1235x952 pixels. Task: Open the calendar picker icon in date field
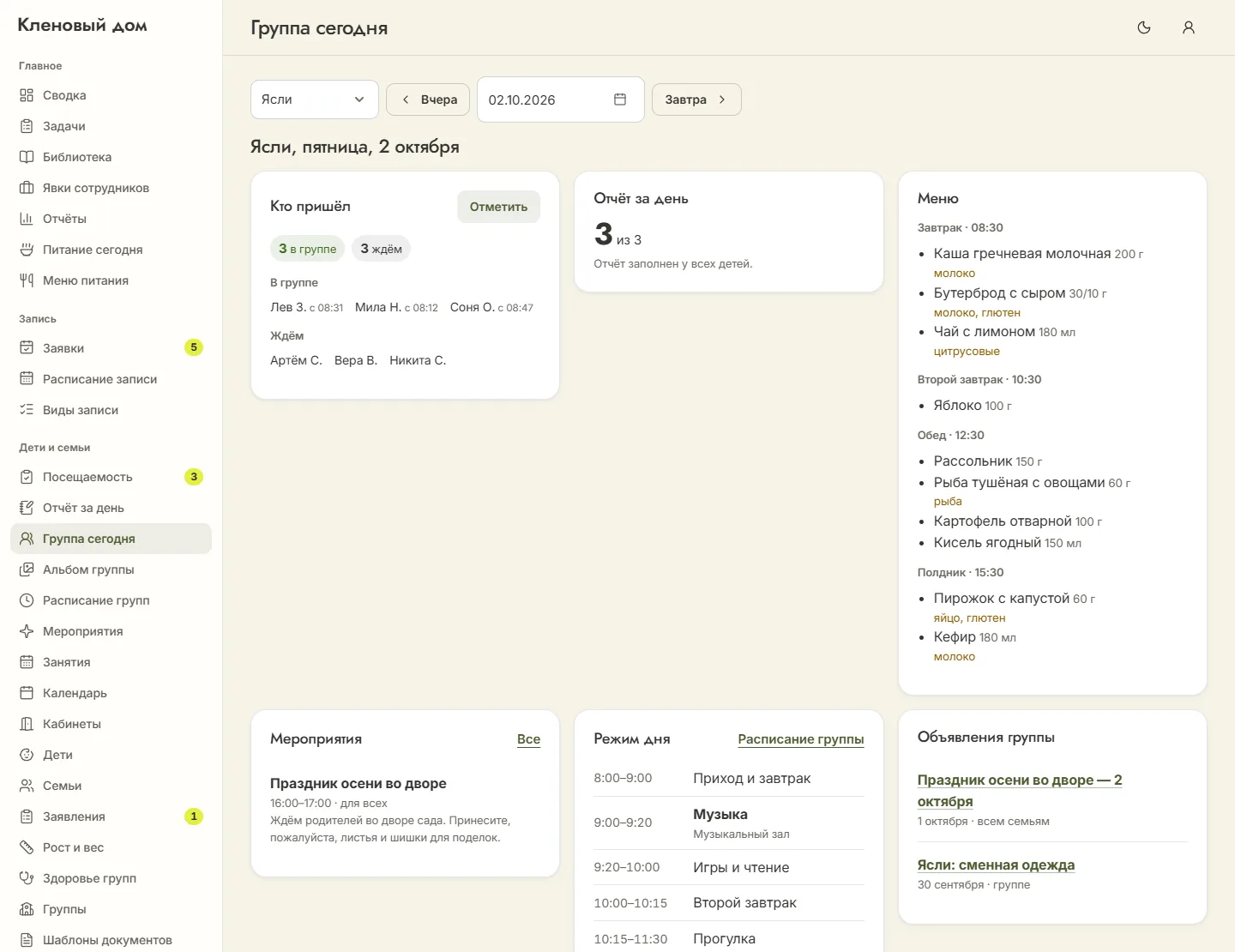[620, 99]
